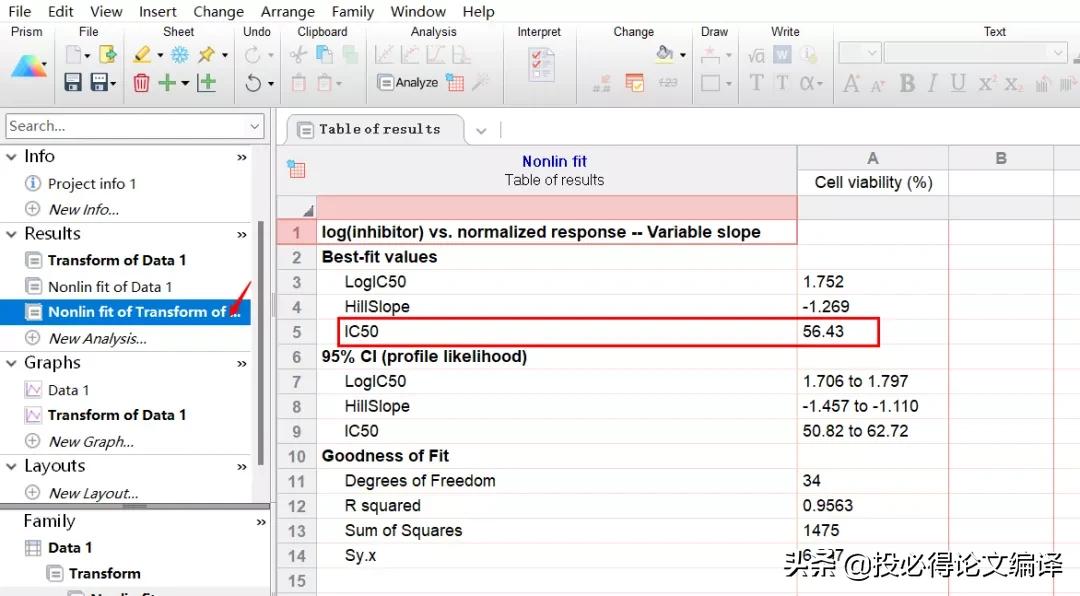The image size is (1080, 596).
Task: Freeze the sheet with snowflake icon
Action: [180, 54]
